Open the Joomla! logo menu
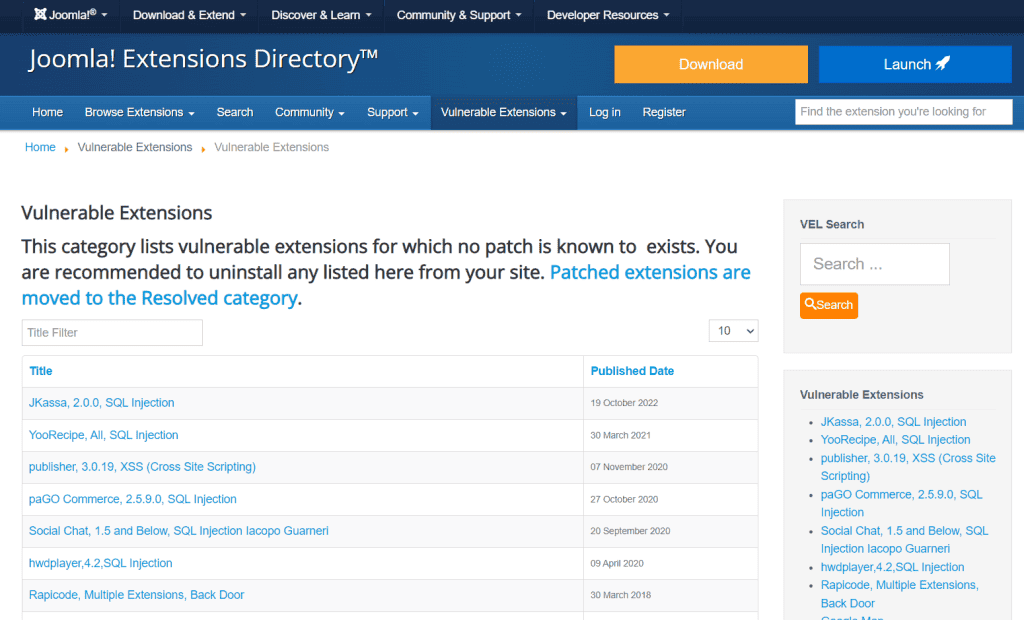The width and height of the screenshot is (1024, 620). pyautogui.click(x=71, y=15)
